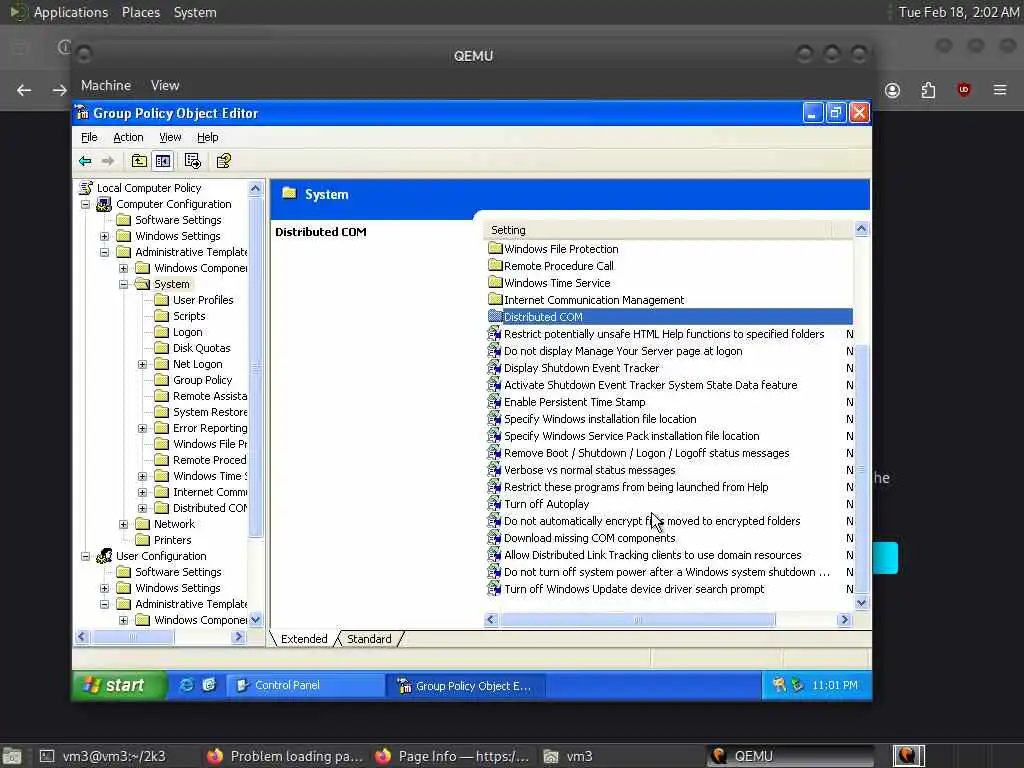The image size is (1024, 768).
Task: Click the Windows File Protection folder icon
Action: [495, 248]
